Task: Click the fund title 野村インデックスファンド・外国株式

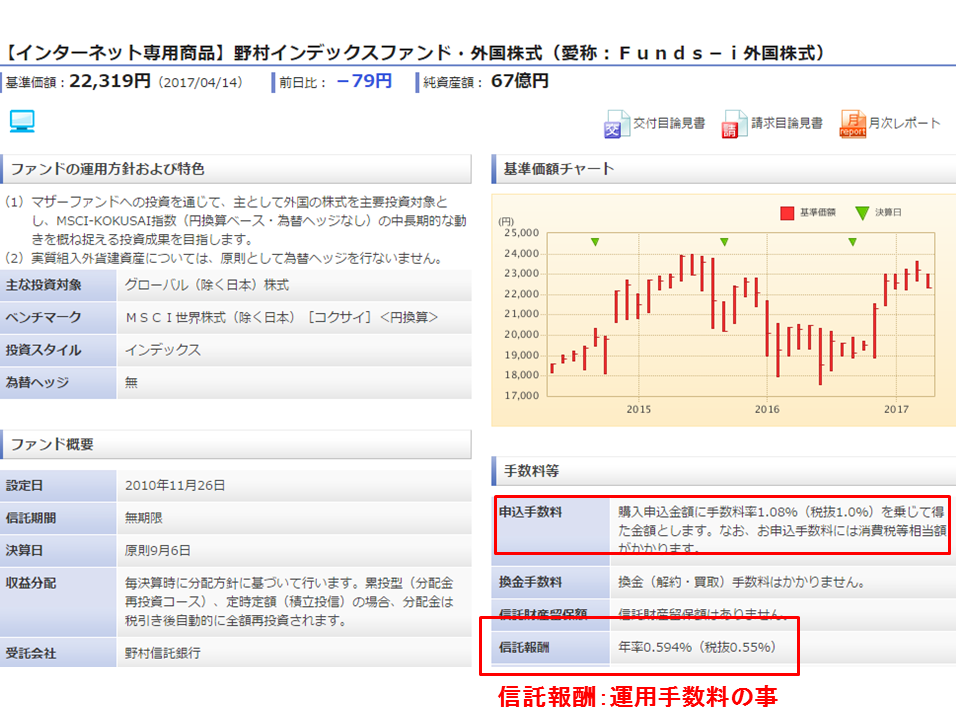Action: pos(388,53)
